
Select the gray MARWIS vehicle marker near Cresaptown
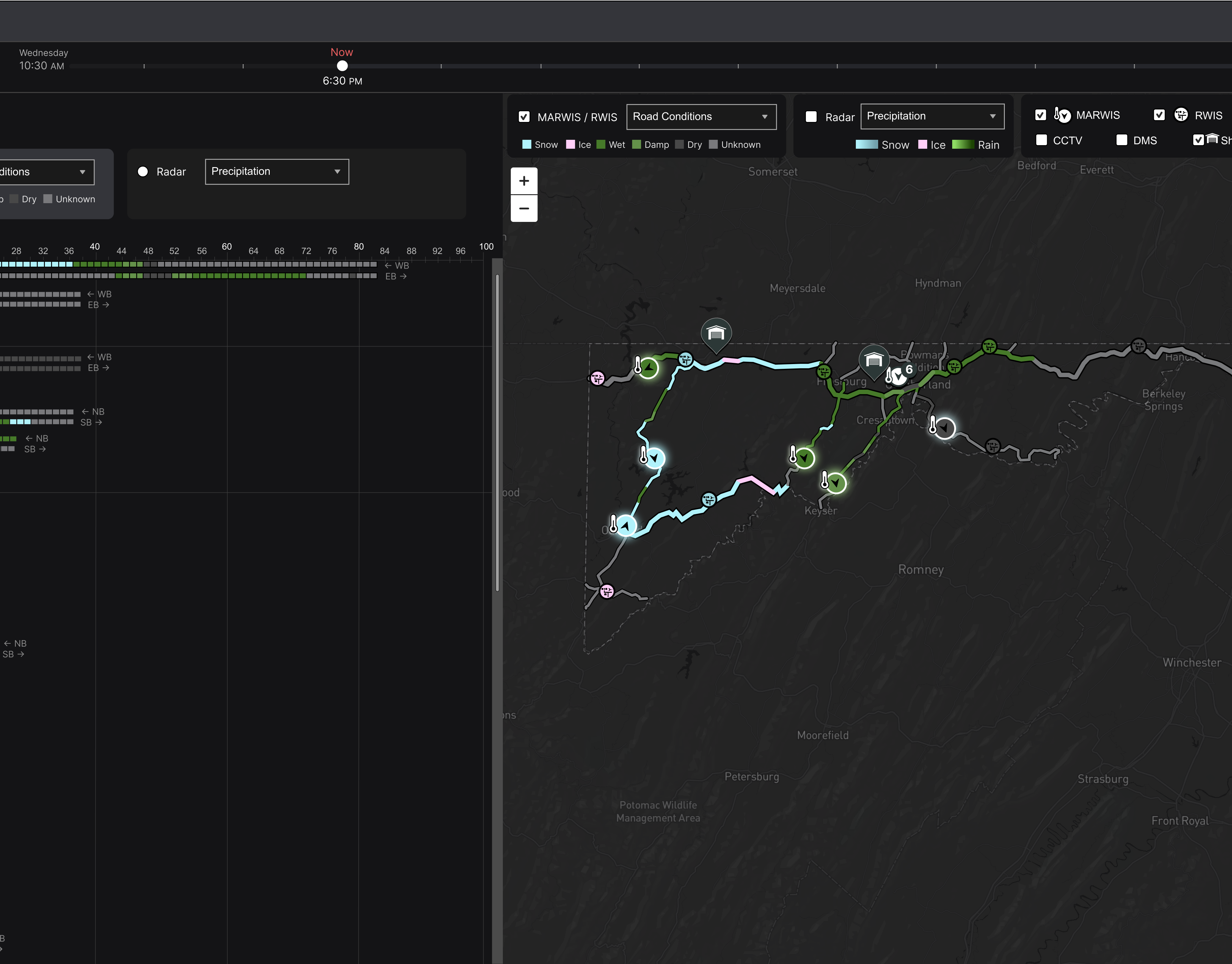[944, 428]
